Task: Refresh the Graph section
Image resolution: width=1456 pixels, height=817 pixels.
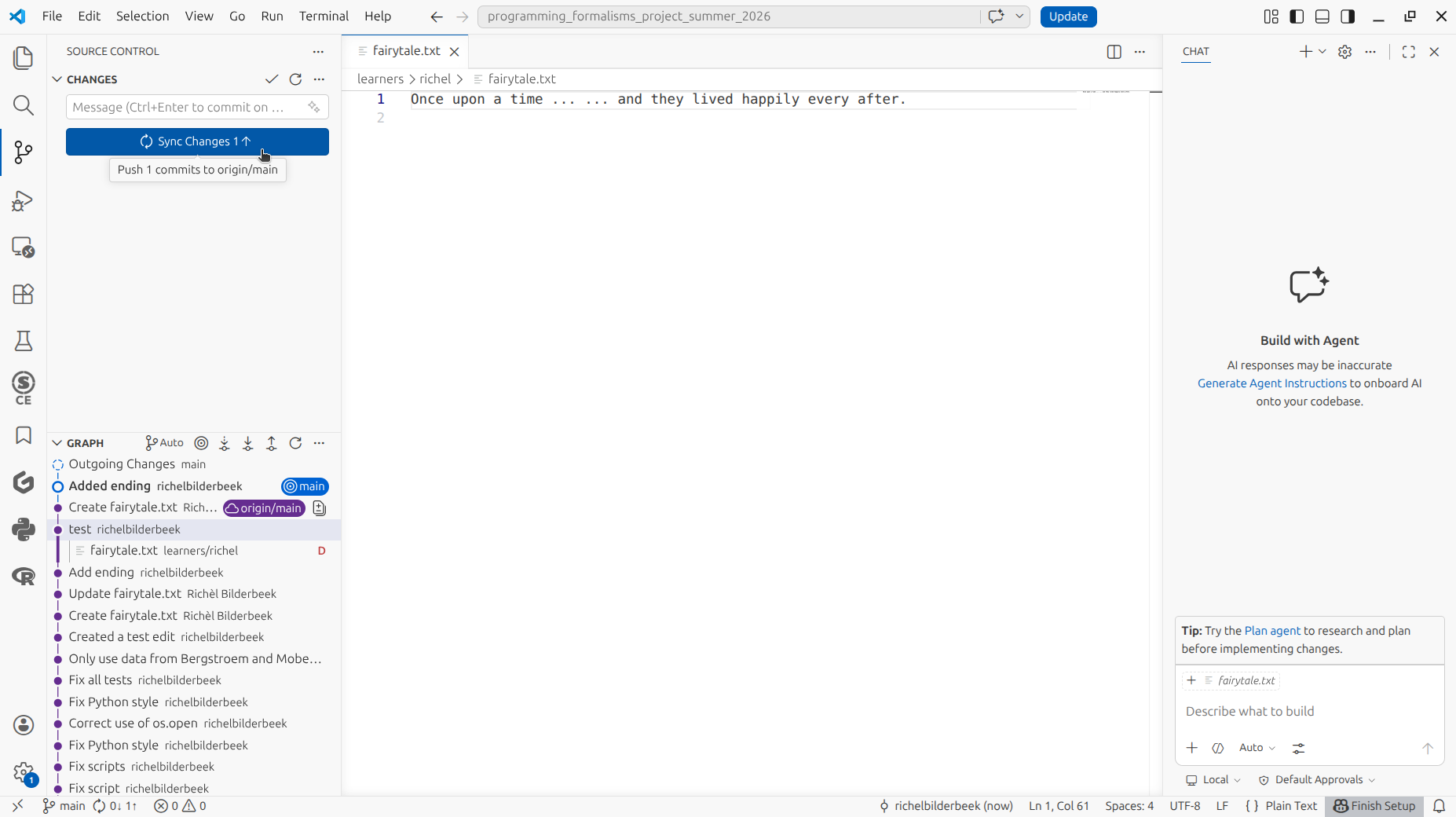Action: pos(295,443)
